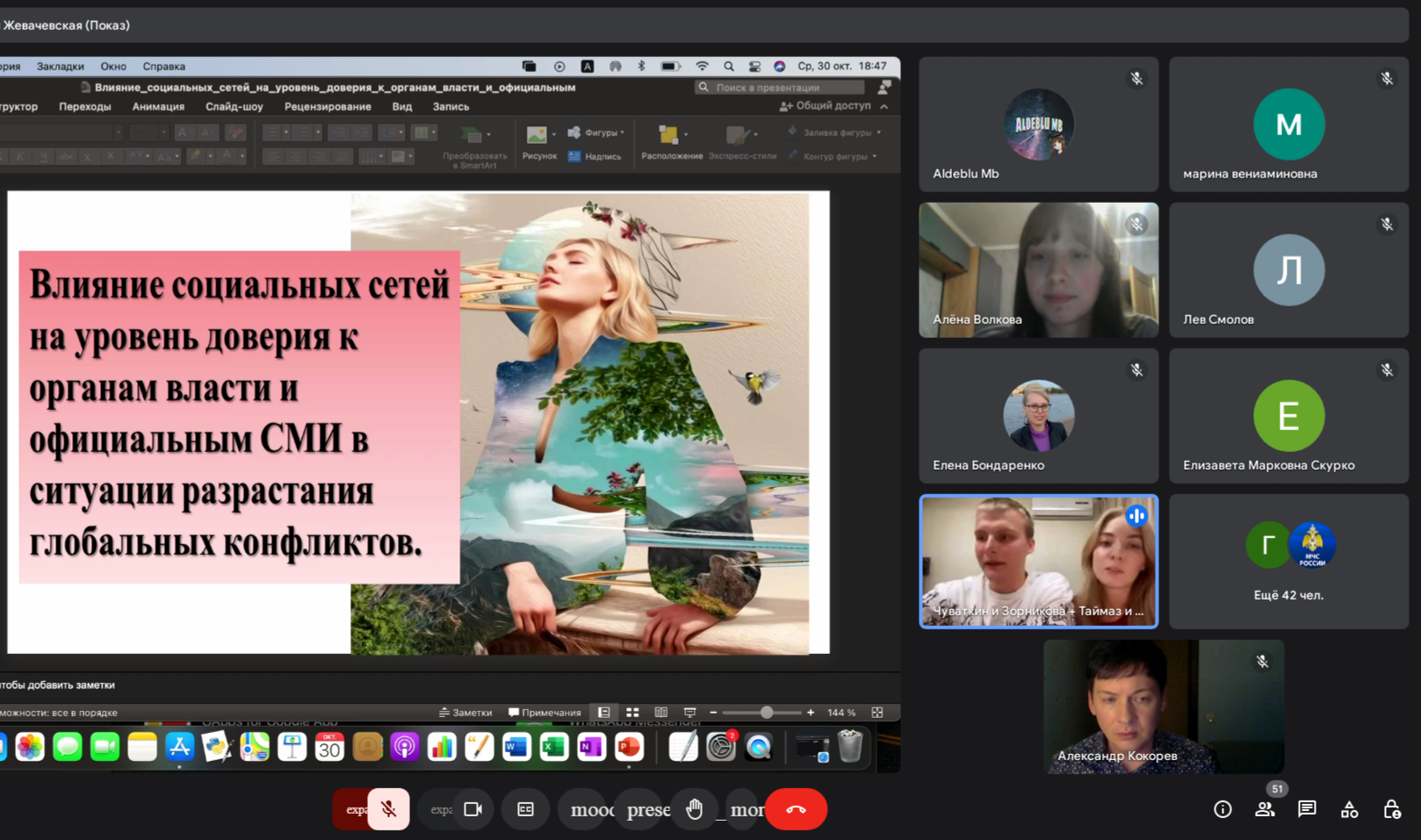1421x840 pixels.
Task: Open Calendar showing 30 in the Dock
Action: 329,747
